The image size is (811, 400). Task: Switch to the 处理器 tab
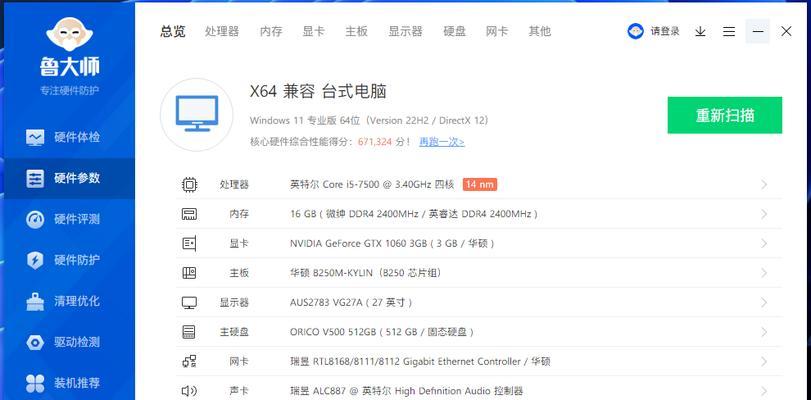222,32
